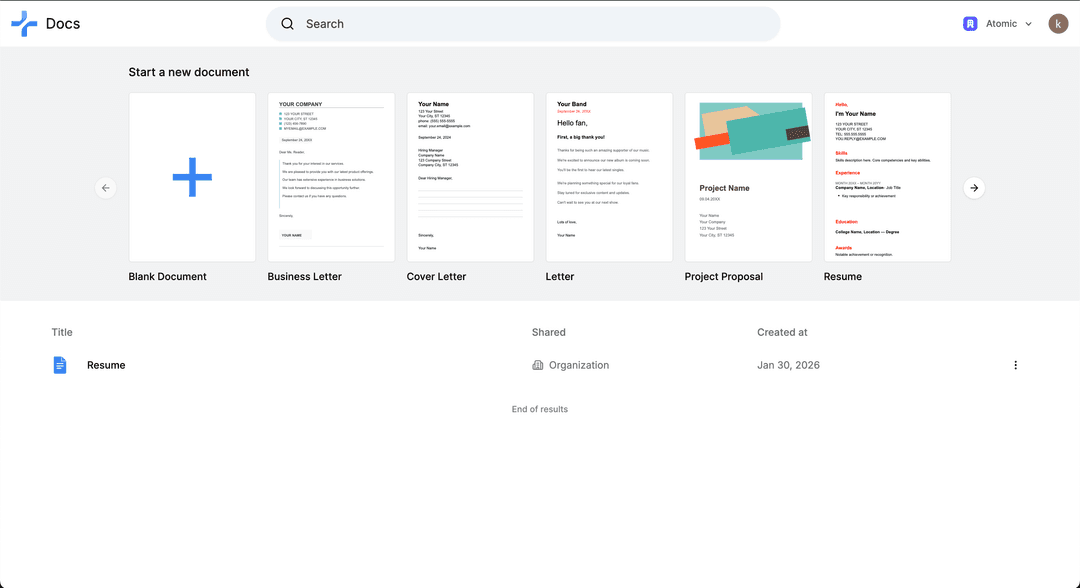Viewport: 1080px width, 588px height.
Task: Open the user profile avatar
Action: click(1058, 24)
